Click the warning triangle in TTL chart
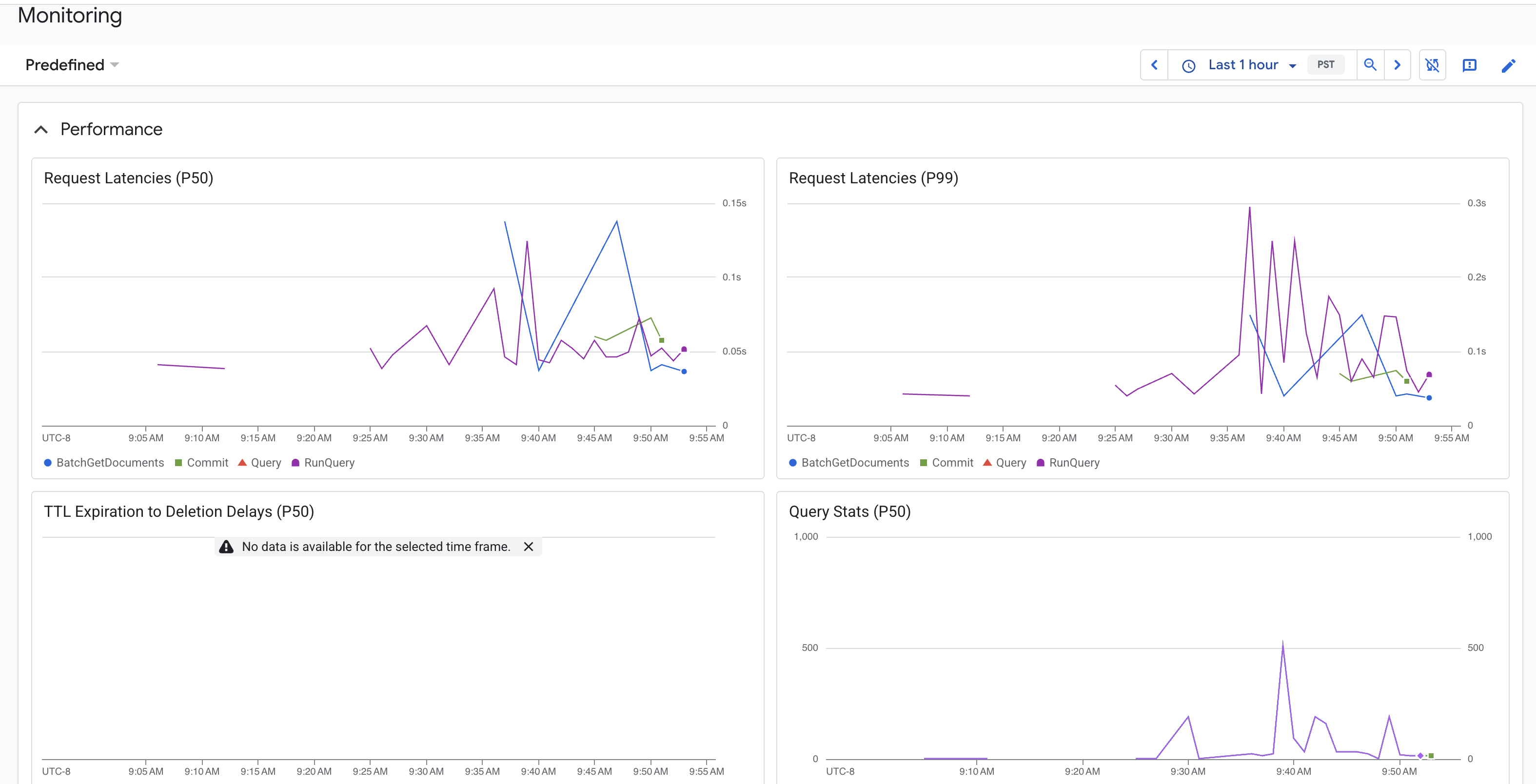This screenshot has height=784, width=1536. click(x=226, y=547)
